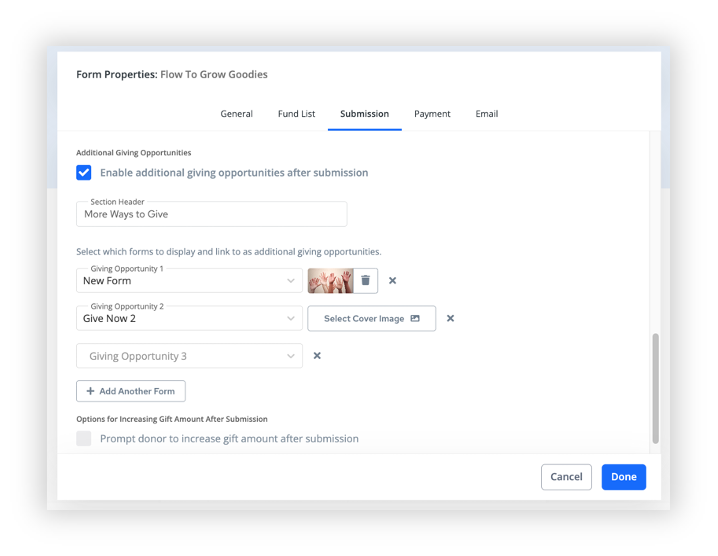Switch to the General tab
This screenshot has height=556, width=718.
[x=236, y=114]
